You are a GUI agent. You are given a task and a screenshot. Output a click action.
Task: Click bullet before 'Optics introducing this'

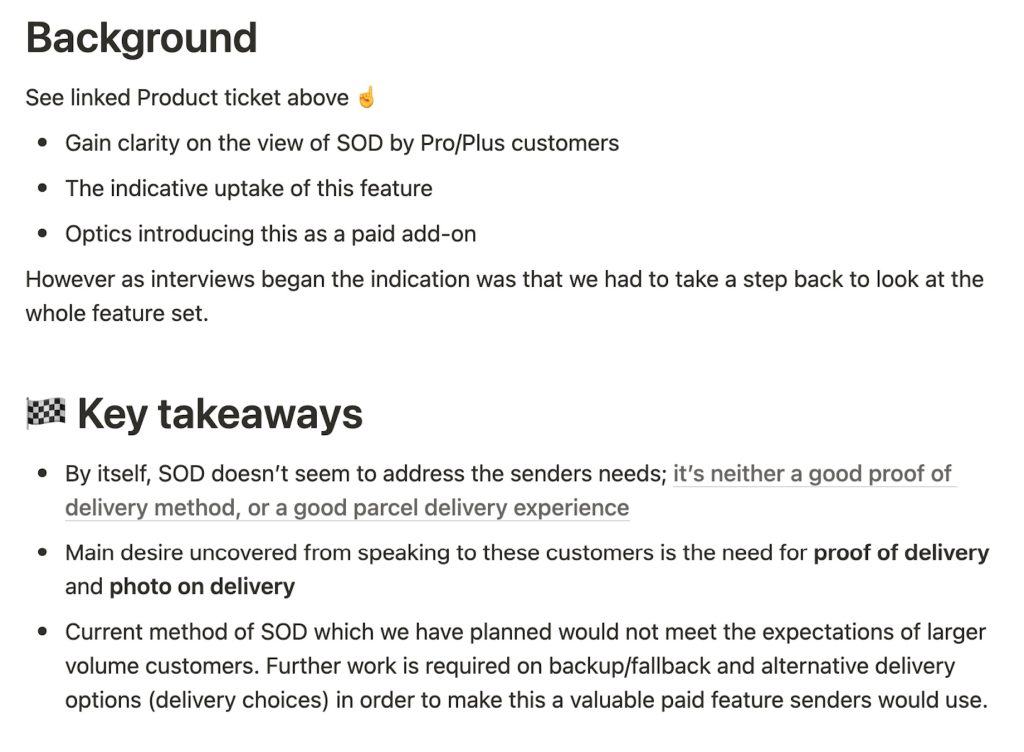click(x=42, y=233)
